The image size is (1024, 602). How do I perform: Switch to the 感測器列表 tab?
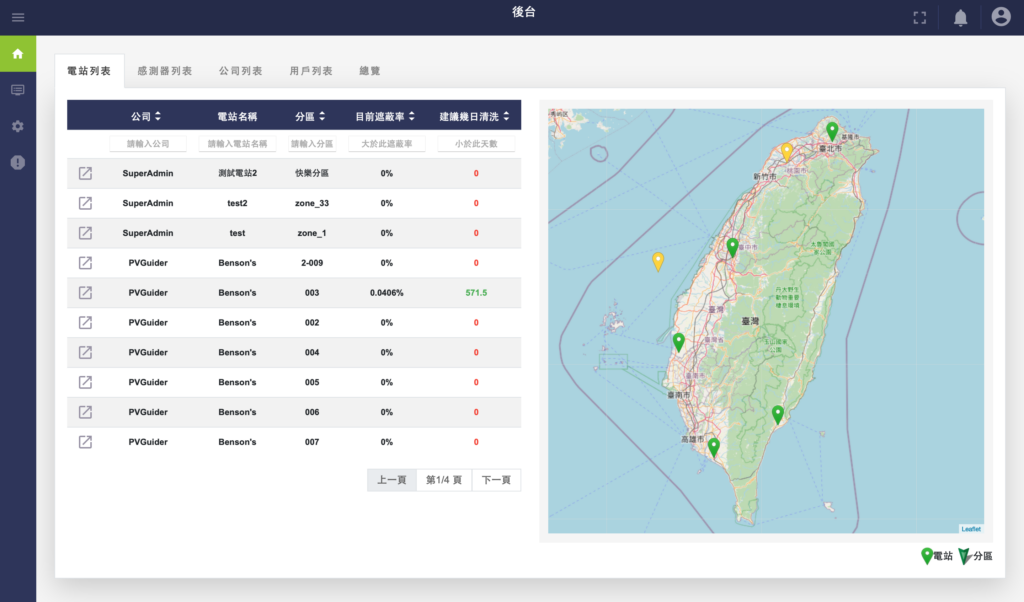click(165, 71)
